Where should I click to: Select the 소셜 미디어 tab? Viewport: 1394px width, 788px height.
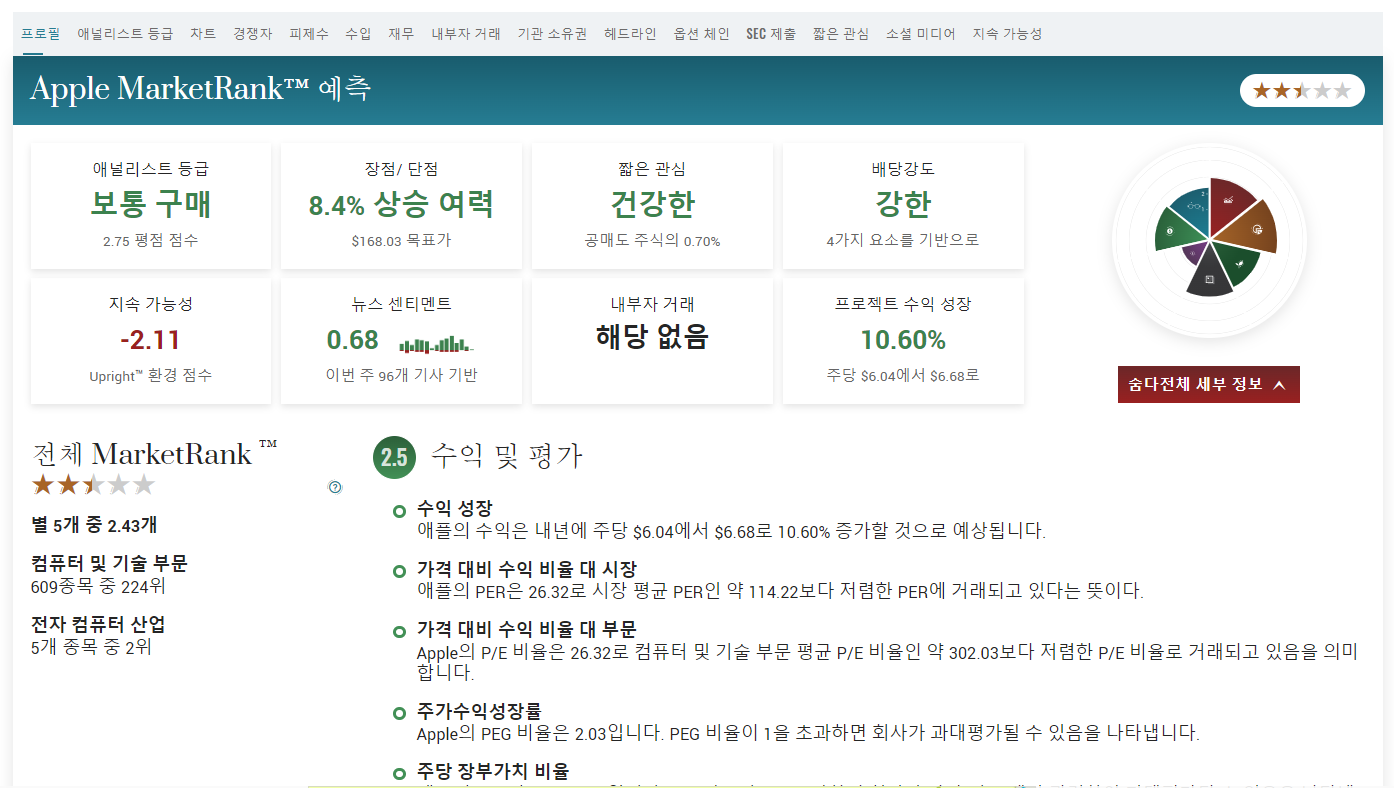(x=919, y=32)
